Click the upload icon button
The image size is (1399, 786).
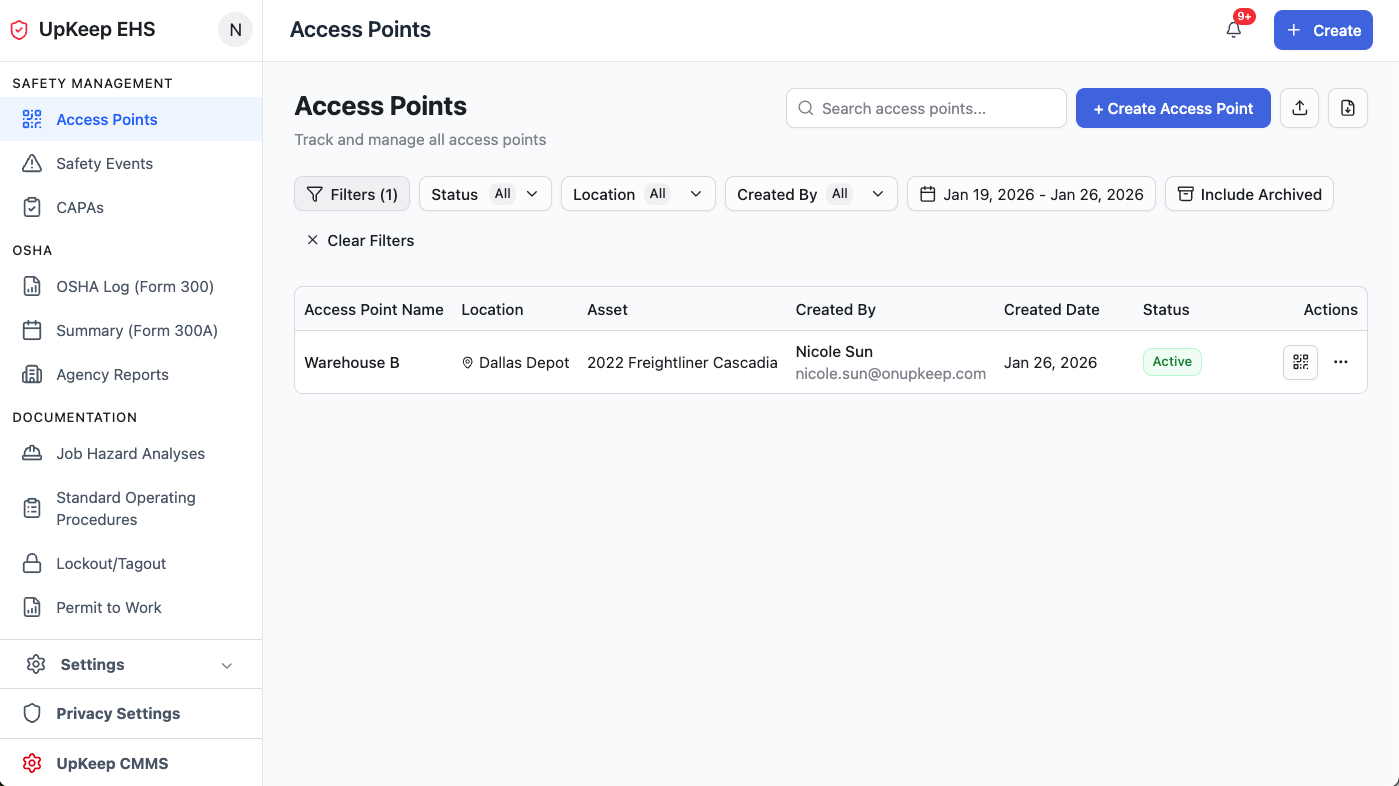pyautogui.click(x=1300, y=108)
